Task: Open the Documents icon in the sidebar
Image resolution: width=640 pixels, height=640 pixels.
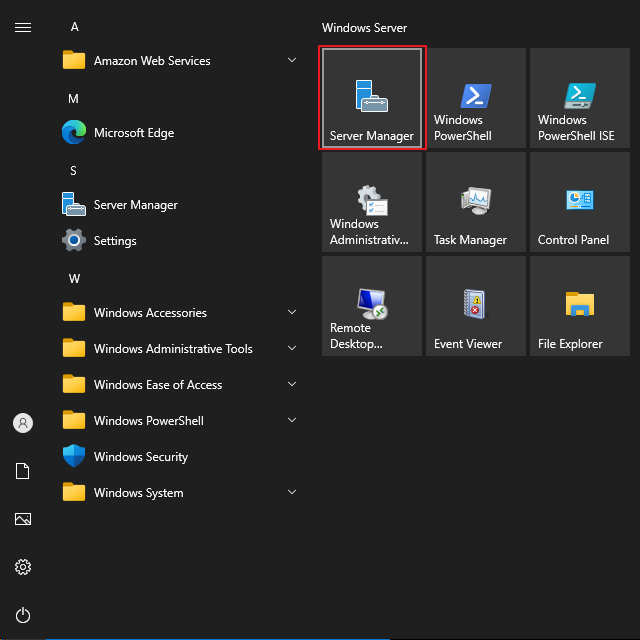Action: [23, 471]
